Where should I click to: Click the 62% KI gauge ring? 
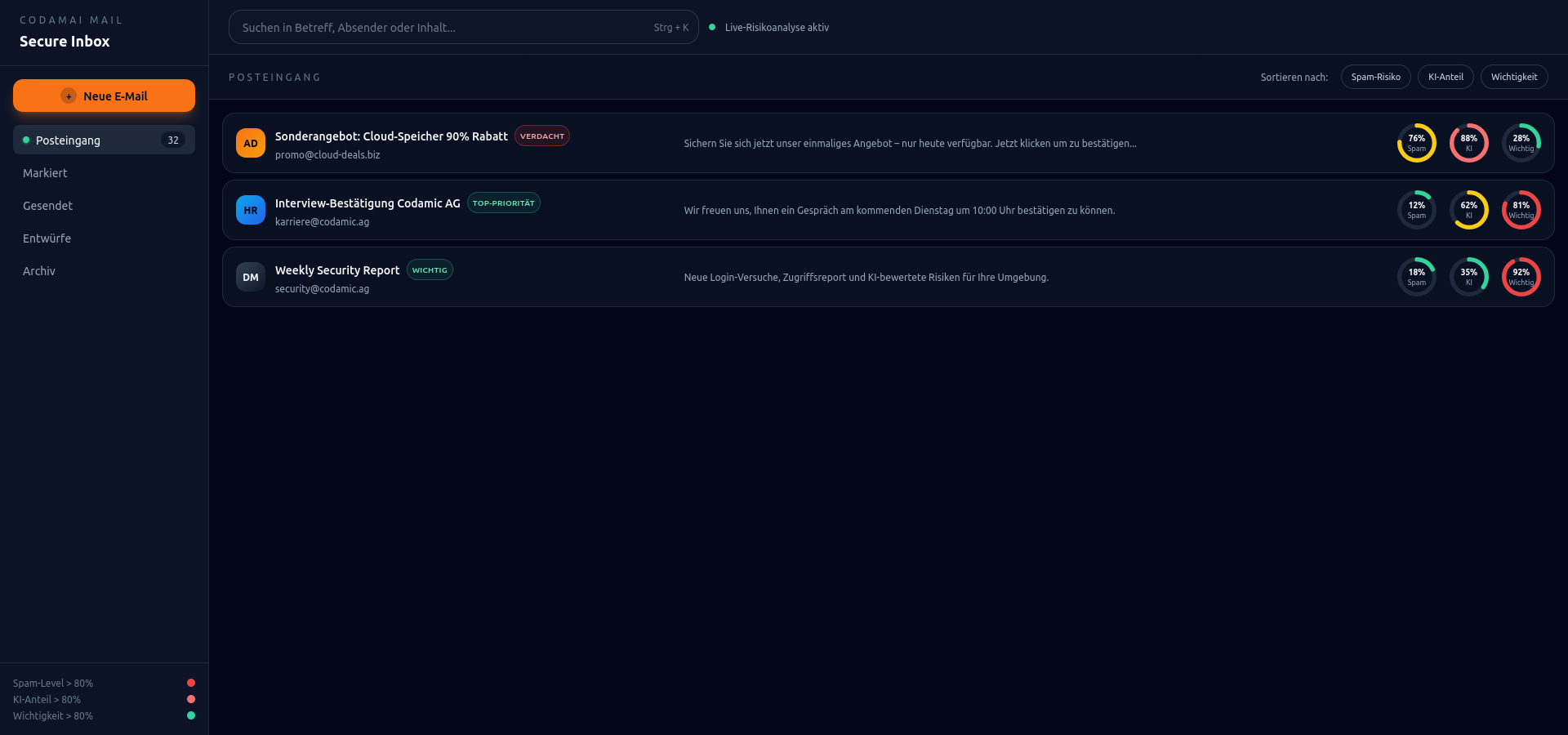coord(1468,210)
